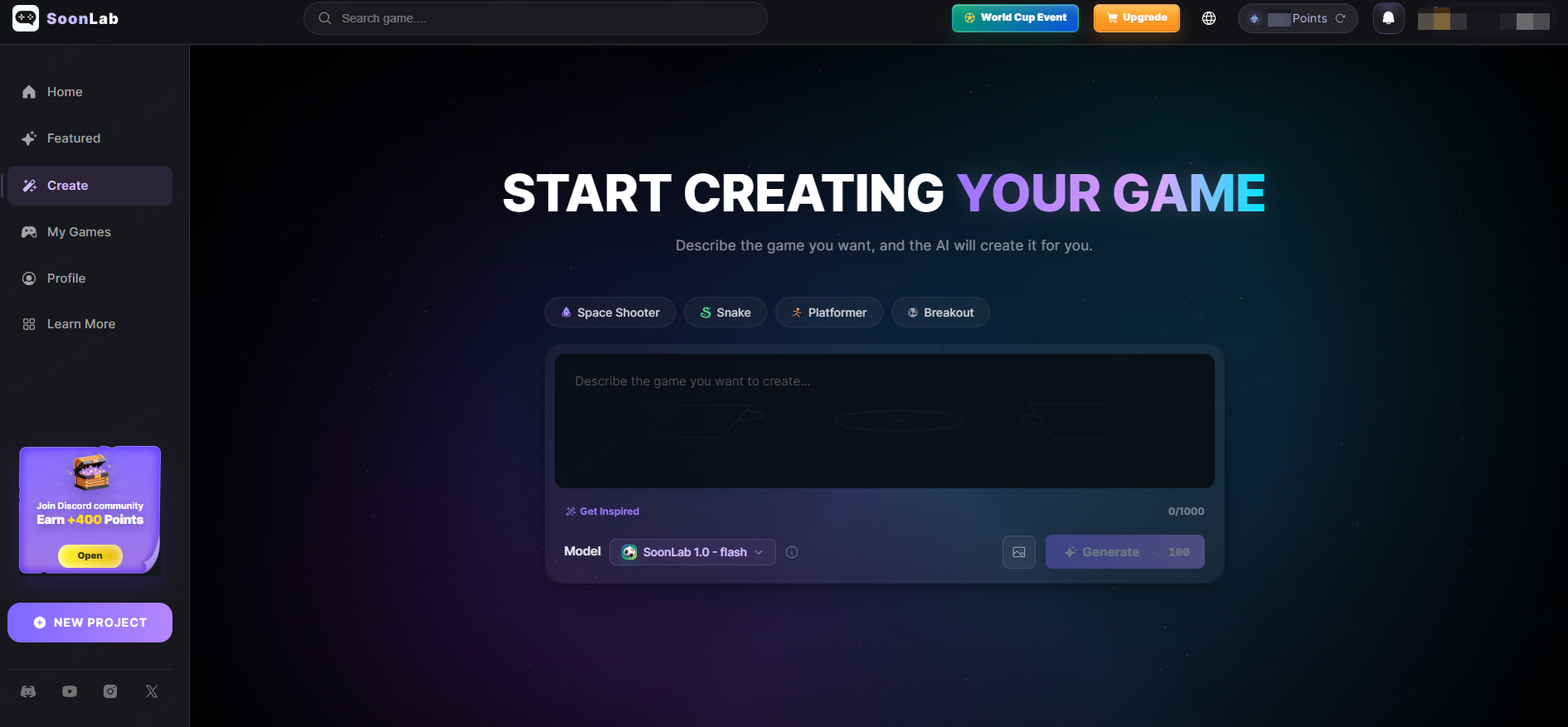Go to Home in sidebar

(90, 92)
